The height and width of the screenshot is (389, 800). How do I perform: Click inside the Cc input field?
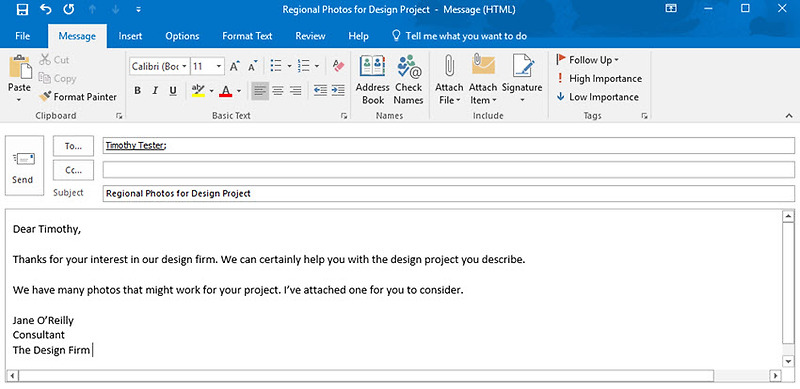[x=448, y=169]
